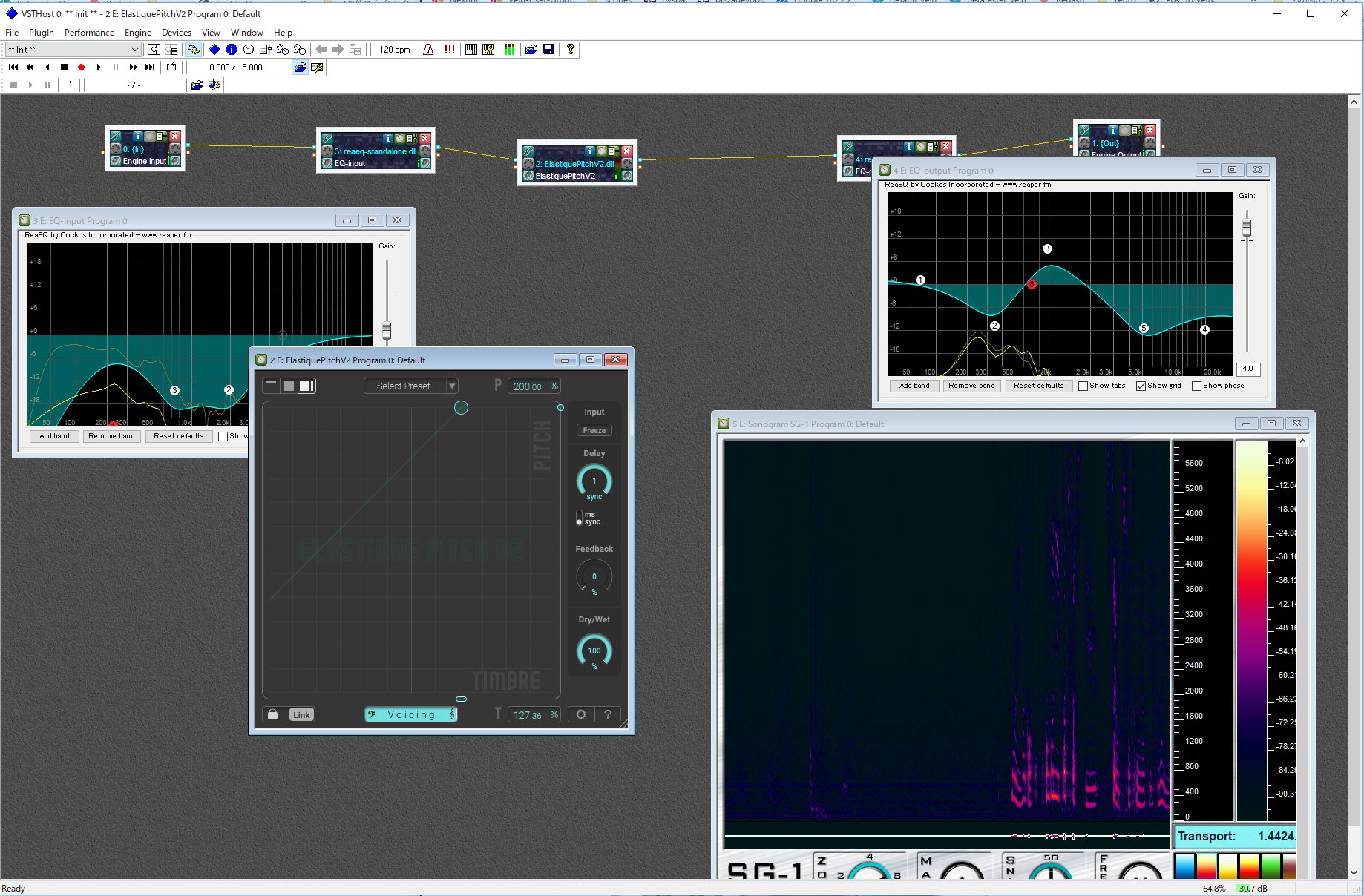Enable Show phase checkbox in EQ-output

pos(1196,386)
